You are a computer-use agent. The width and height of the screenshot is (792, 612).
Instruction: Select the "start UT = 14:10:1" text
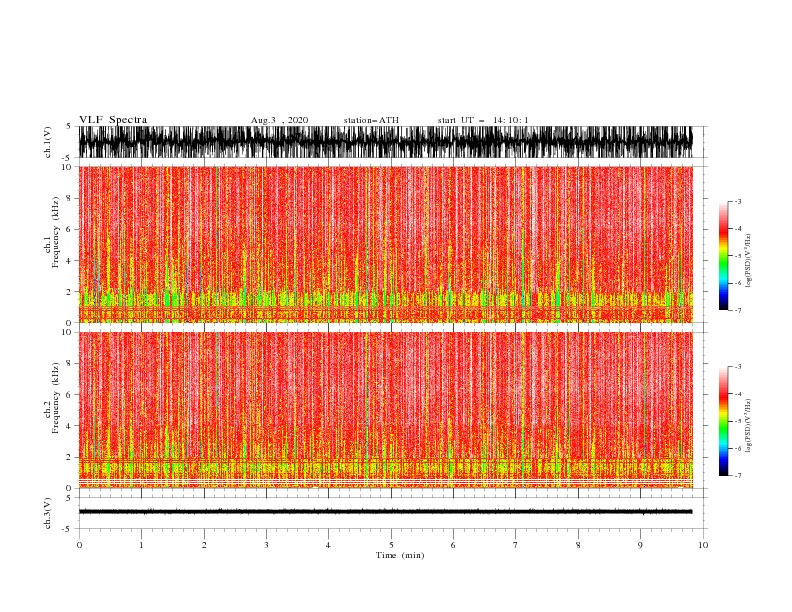click(x=483, y=120)
